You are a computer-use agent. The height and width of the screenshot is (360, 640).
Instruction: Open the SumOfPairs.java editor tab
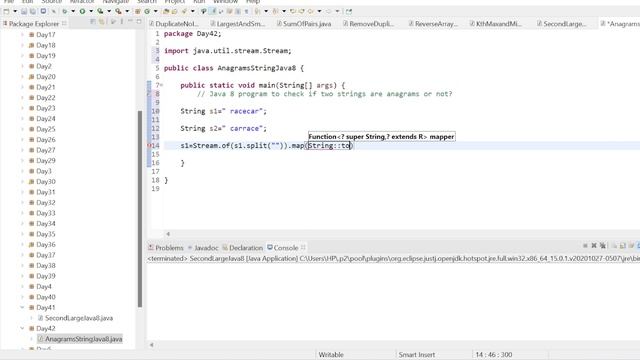coord(304,24)
